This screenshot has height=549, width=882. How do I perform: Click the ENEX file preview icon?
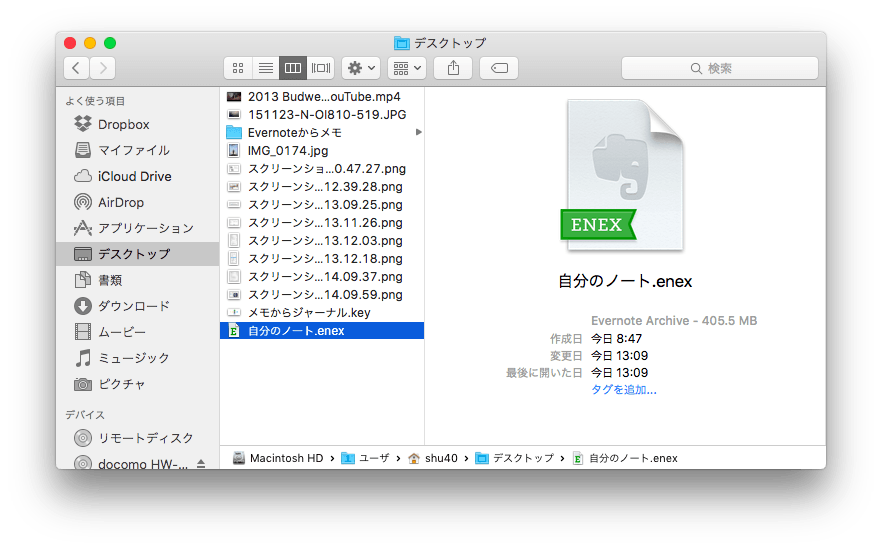(623, 176)
